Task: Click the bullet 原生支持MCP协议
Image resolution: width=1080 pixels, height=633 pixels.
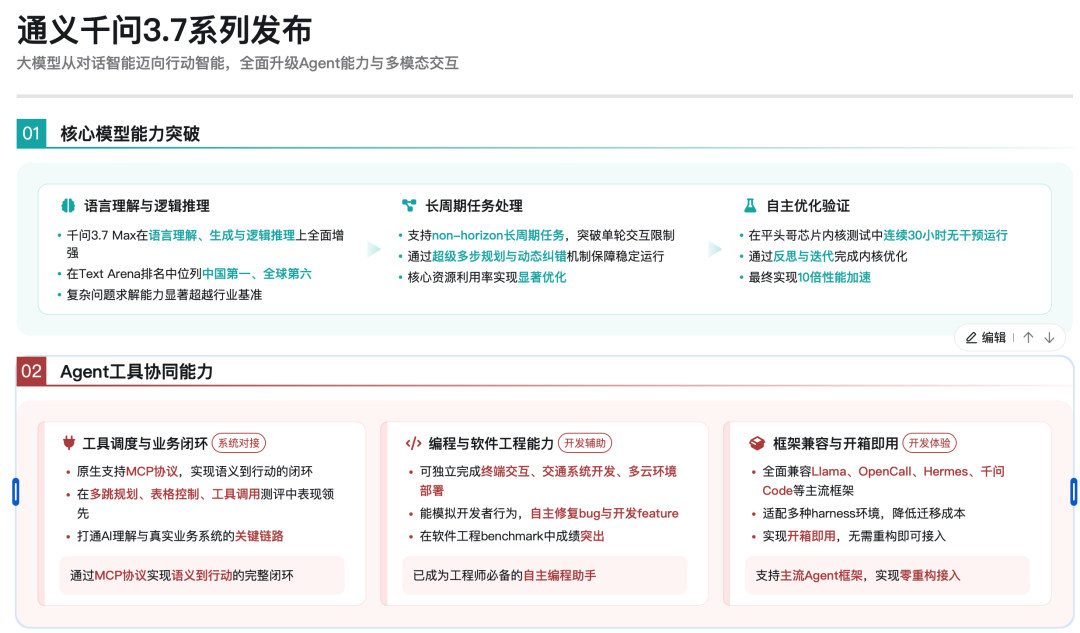Action: pyautogui.click(x=195, y=471)
